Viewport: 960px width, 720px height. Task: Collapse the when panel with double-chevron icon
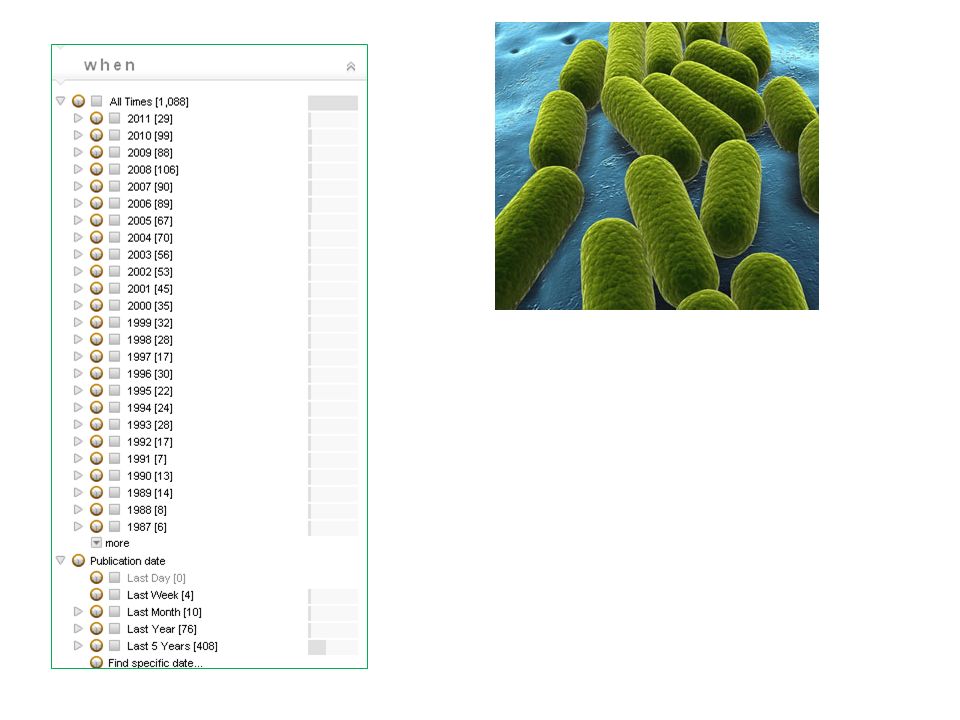(351, 66)
